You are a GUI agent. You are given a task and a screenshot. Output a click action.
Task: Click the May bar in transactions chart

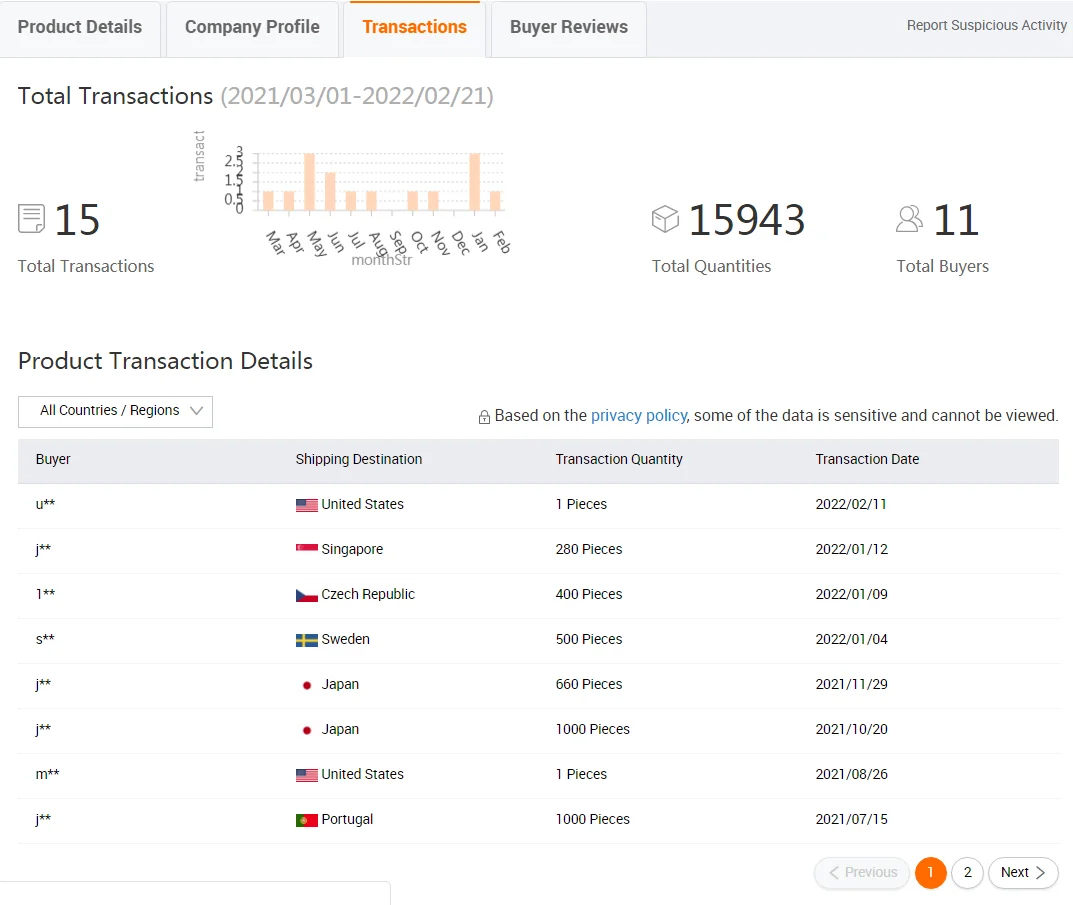(310, 182)
